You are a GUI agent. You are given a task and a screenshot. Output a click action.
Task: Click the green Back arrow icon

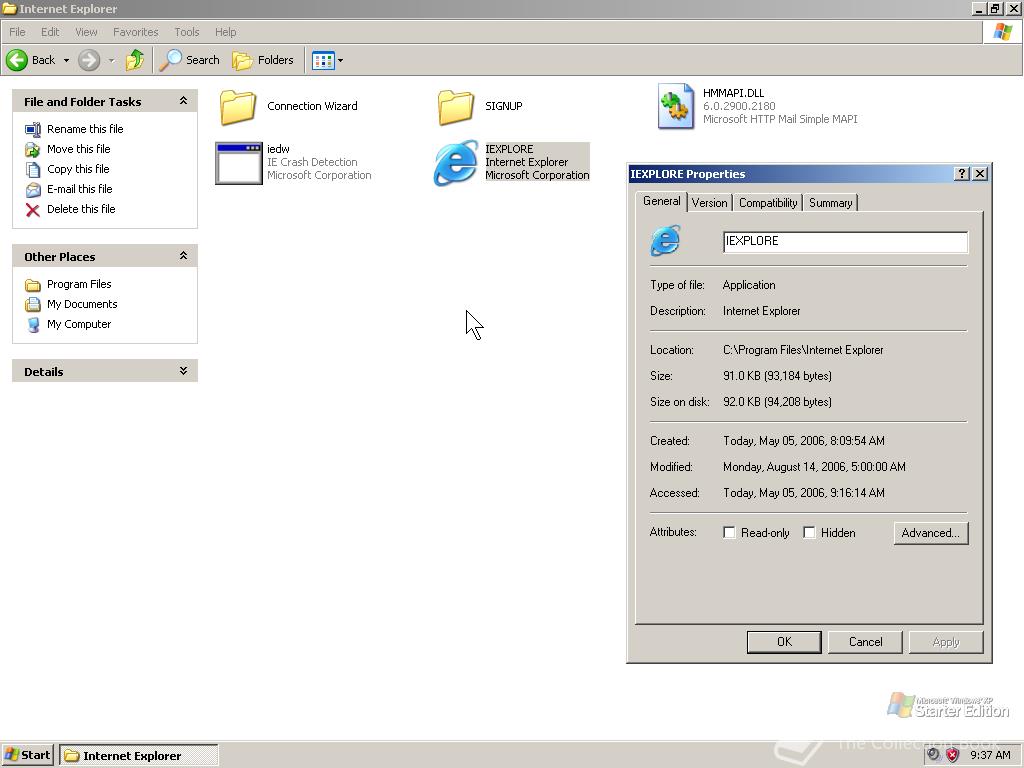[17, 60]
